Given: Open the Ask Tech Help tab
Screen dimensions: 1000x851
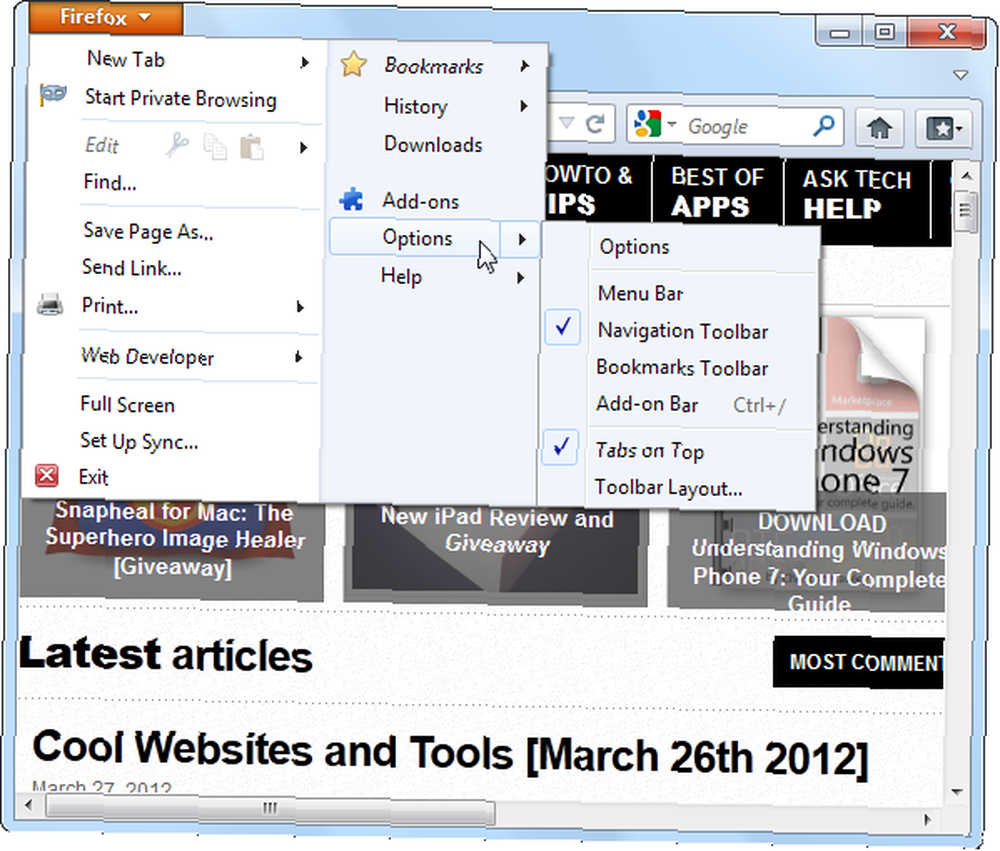Looking at the screenshot, I should click(857, 193).
